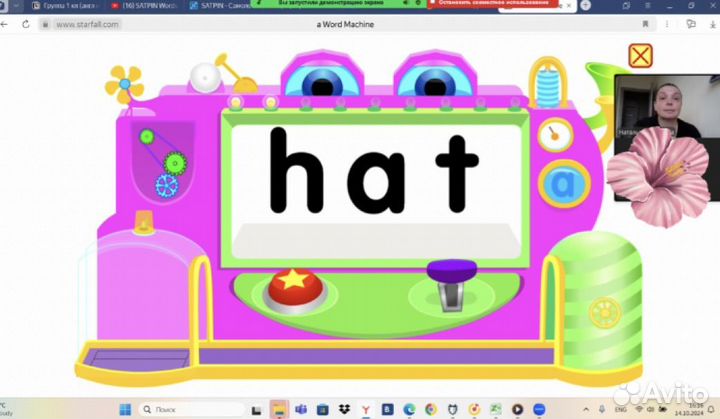This screenshot has width=720, height=419.
Task: Close the Word Machine with the orange X
Action: pyautogui.click(x=641, y=56)
